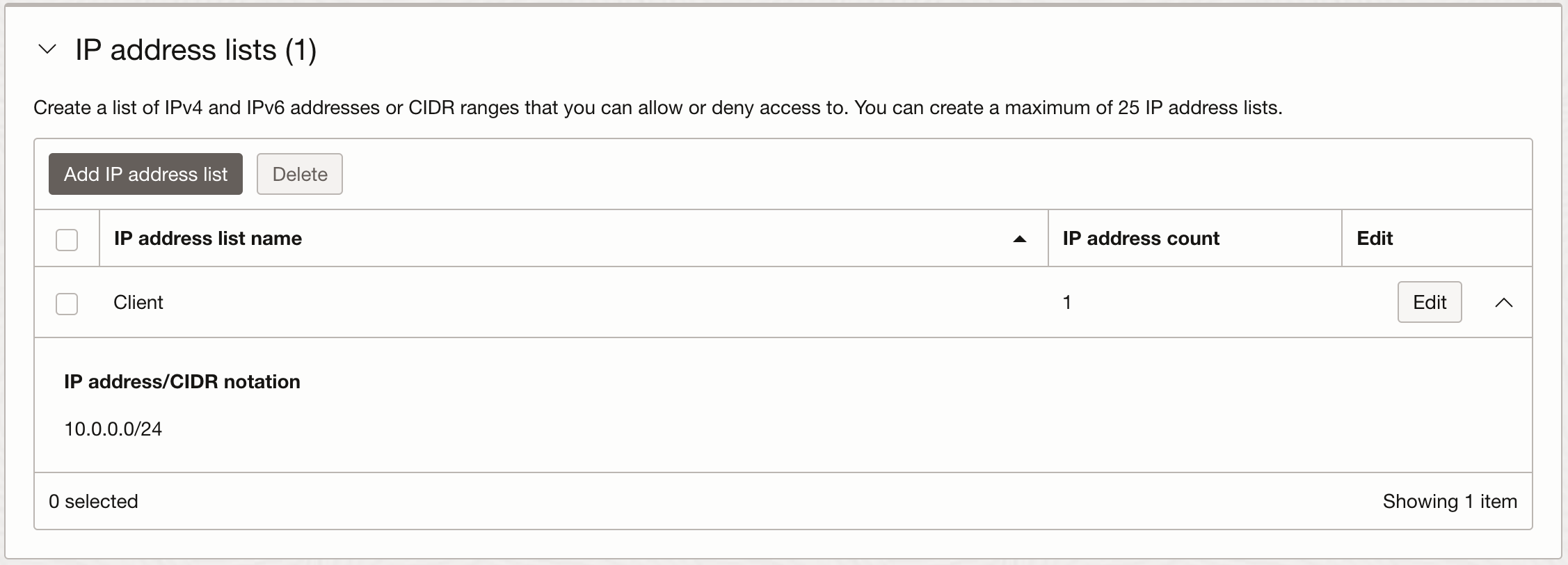Image resolution: width=1568 pixels, height=565 pixels.
Task: Click the sort arrow on IP address list name
Action: (x=1018, y=239)
